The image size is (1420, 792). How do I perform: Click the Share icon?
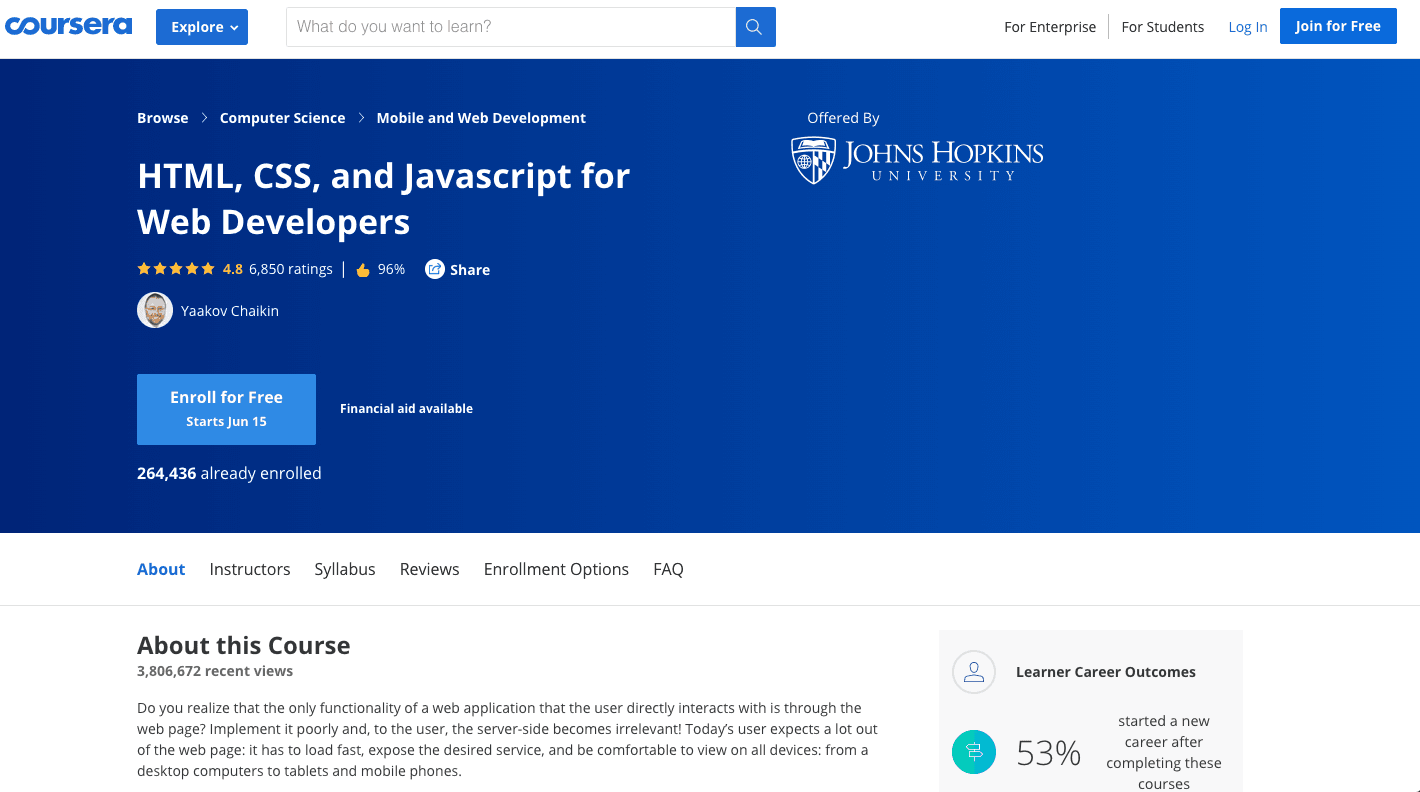click(434, 269)
